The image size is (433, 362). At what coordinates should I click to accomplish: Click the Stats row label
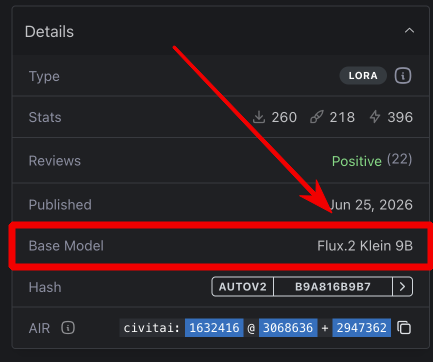pos(45,117)
